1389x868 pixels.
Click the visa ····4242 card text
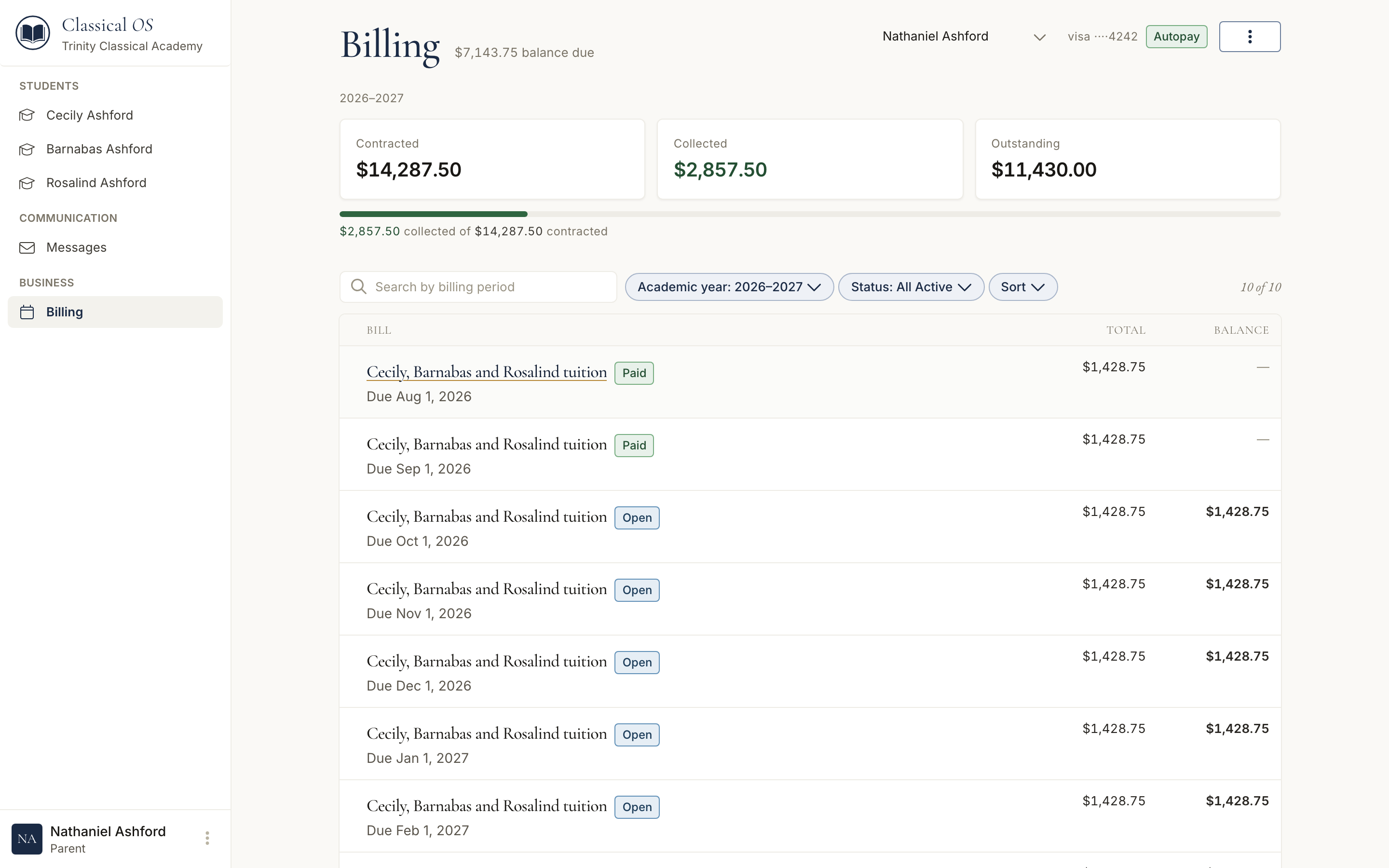pos(1102,37)
